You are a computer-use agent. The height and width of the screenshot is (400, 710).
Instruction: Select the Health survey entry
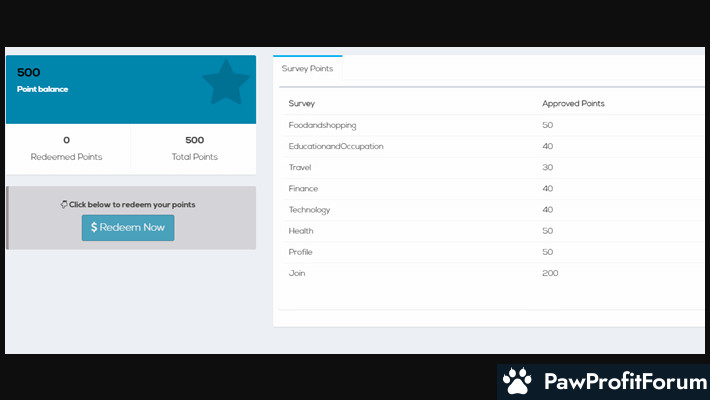tap(301, 231)
